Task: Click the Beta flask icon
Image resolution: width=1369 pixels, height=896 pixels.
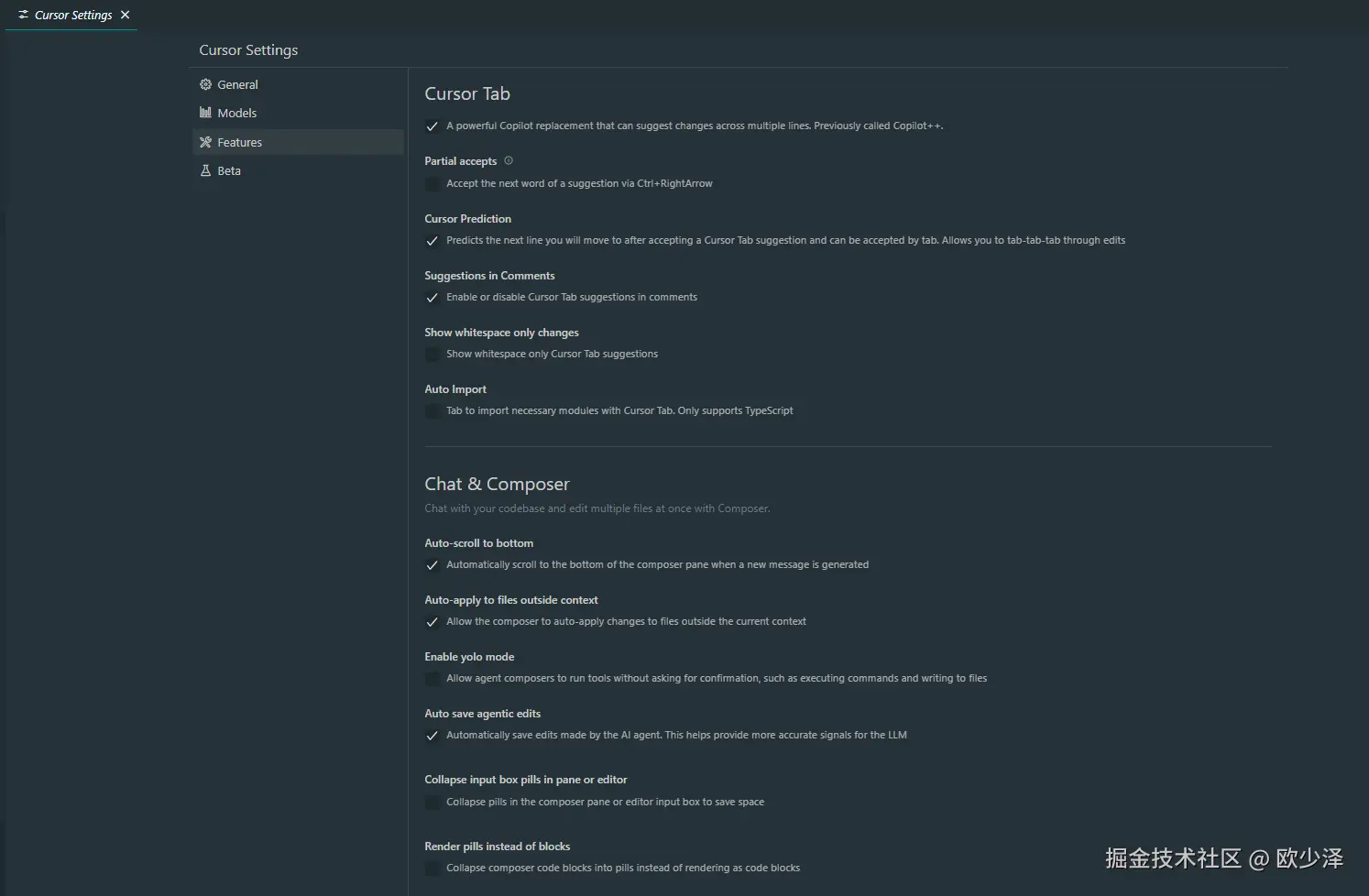Action: pos(205,170)
